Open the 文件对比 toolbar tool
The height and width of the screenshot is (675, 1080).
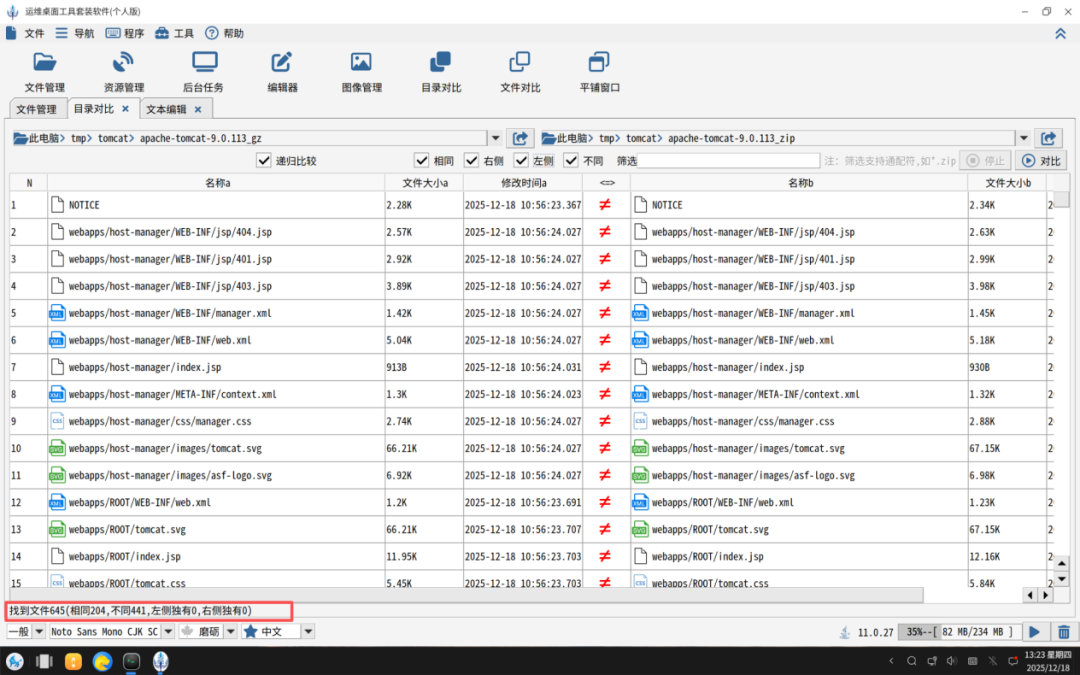coord(520,72)
